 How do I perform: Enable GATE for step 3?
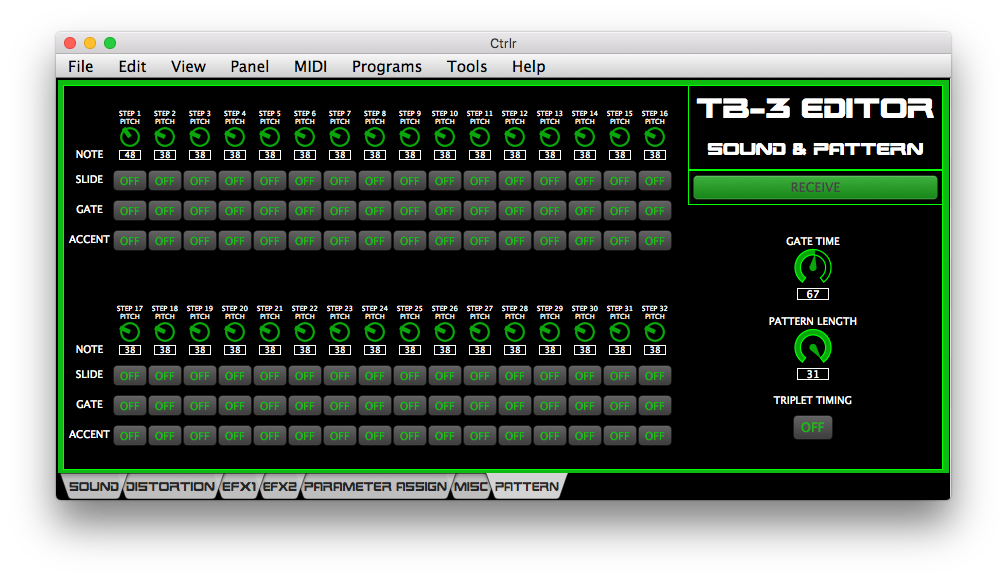click(x=199, y=211)
